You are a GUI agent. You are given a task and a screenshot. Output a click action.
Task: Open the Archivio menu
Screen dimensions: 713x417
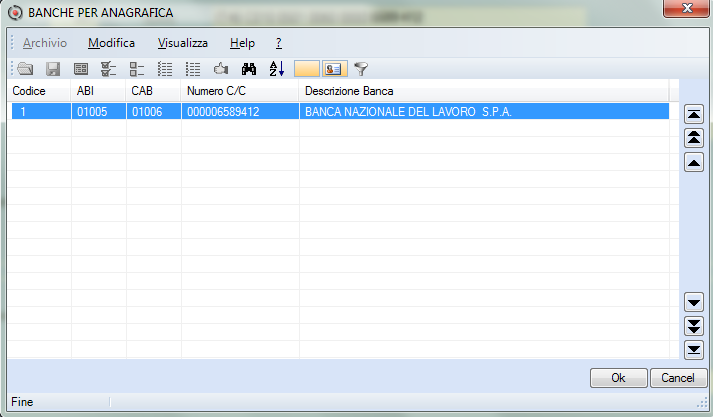[45, 43]
